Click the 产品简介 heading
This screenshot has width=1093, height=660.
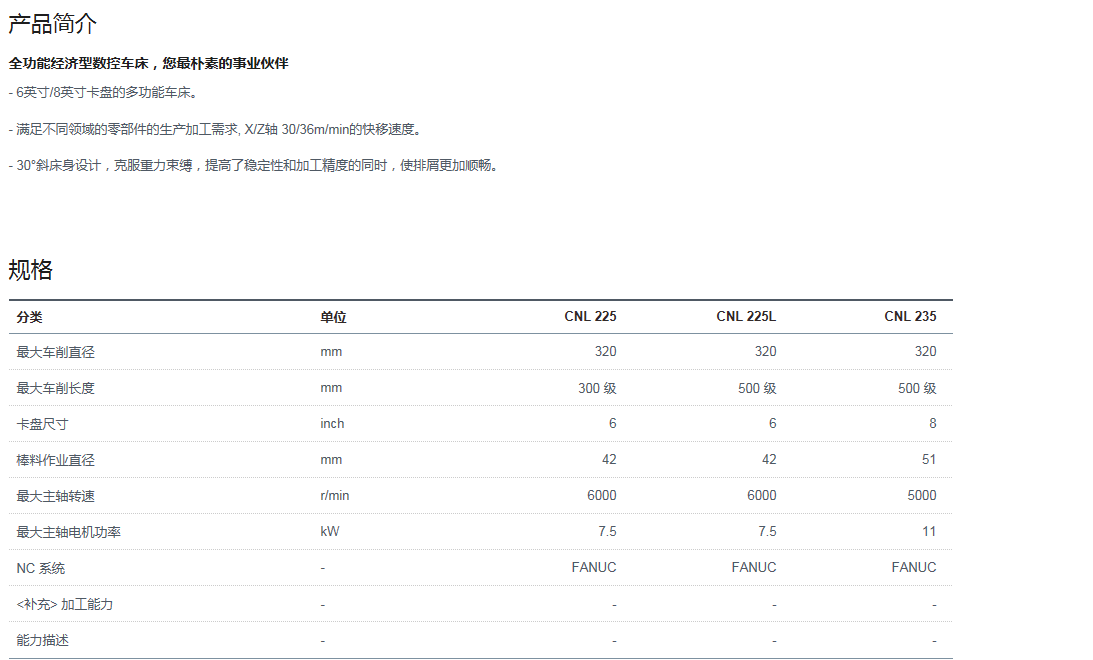tap(52, 24)
